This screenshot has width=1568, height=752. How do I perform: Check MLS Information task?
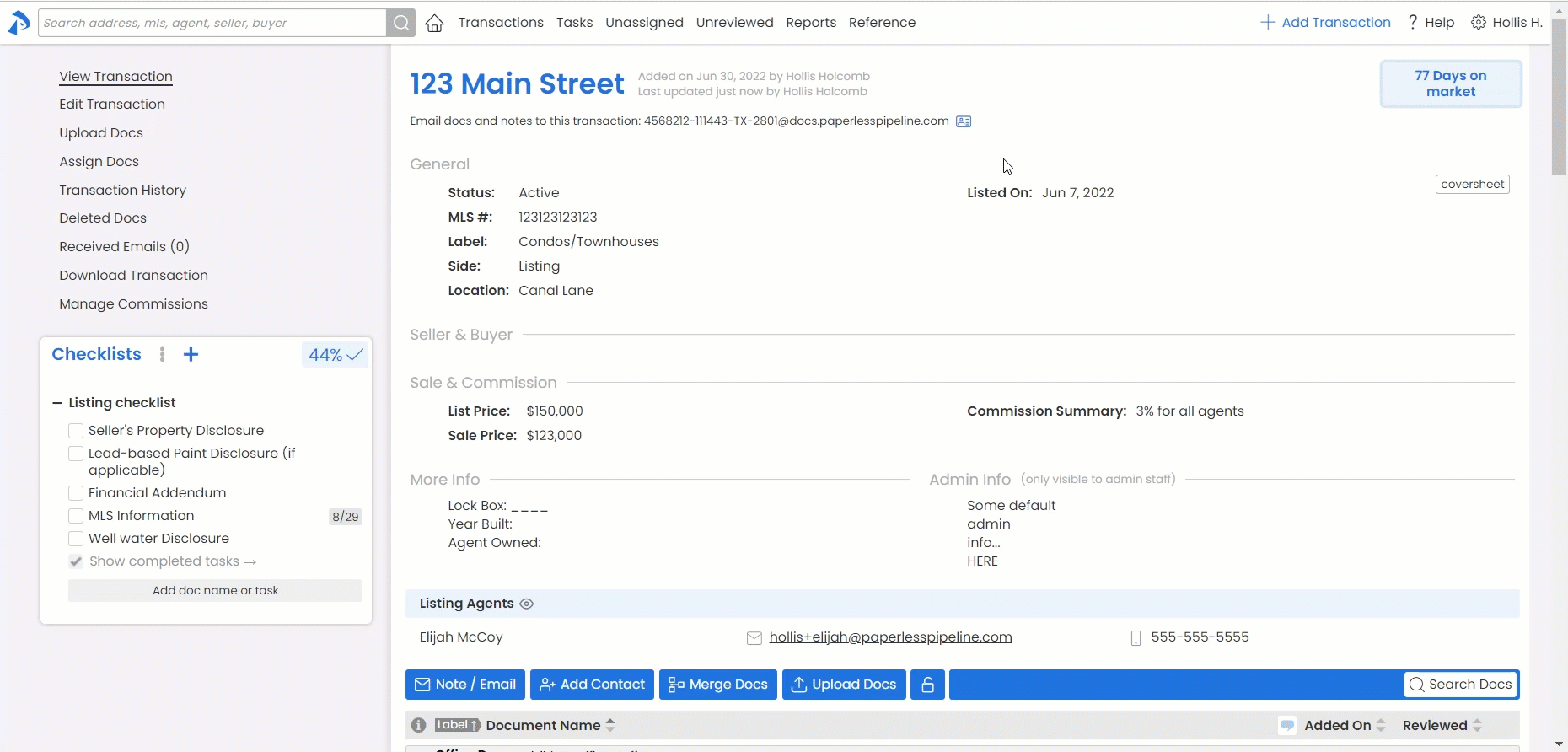pyautogui.click(x=76, y=516)
